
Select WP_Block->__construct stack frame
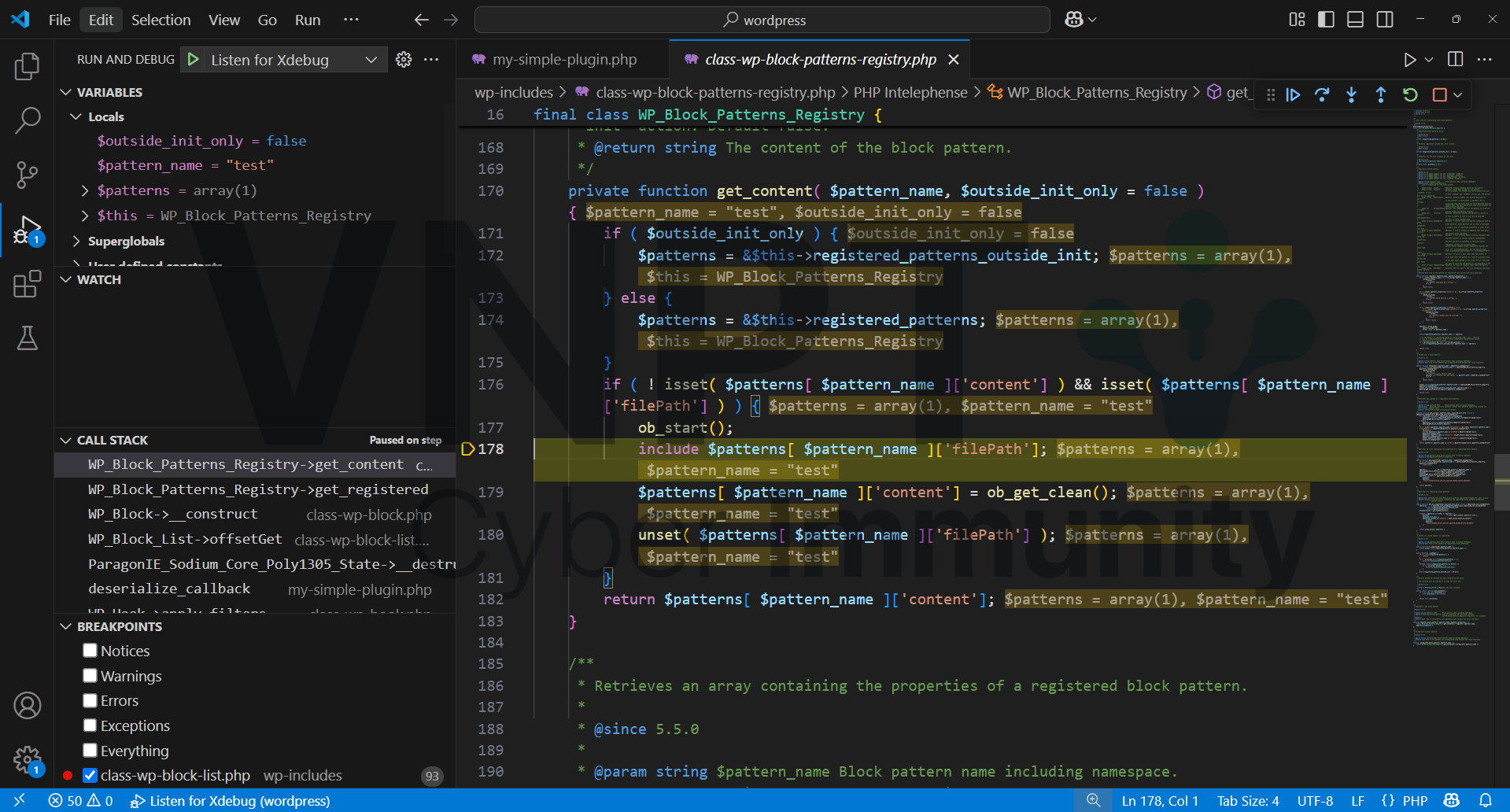[x=255, y=514]
